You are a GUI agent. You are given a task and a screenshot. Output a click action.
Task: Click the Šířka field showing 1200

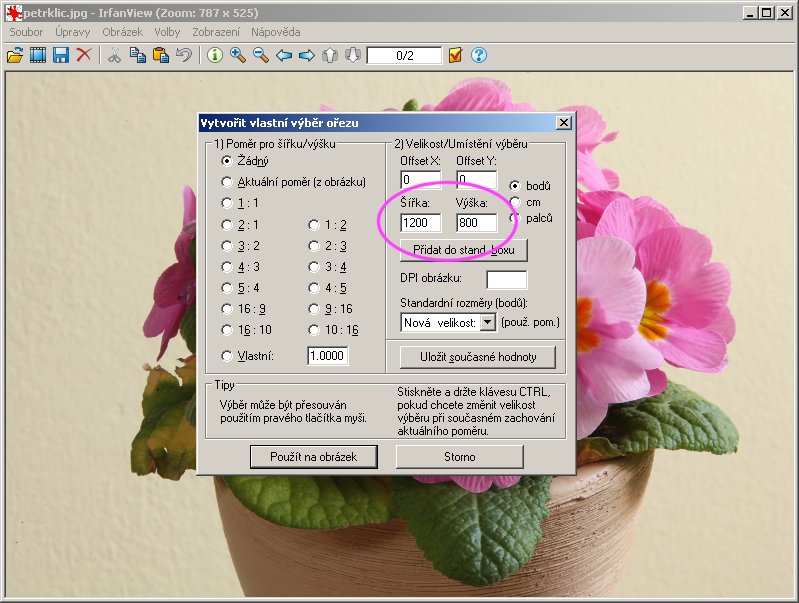420,223
